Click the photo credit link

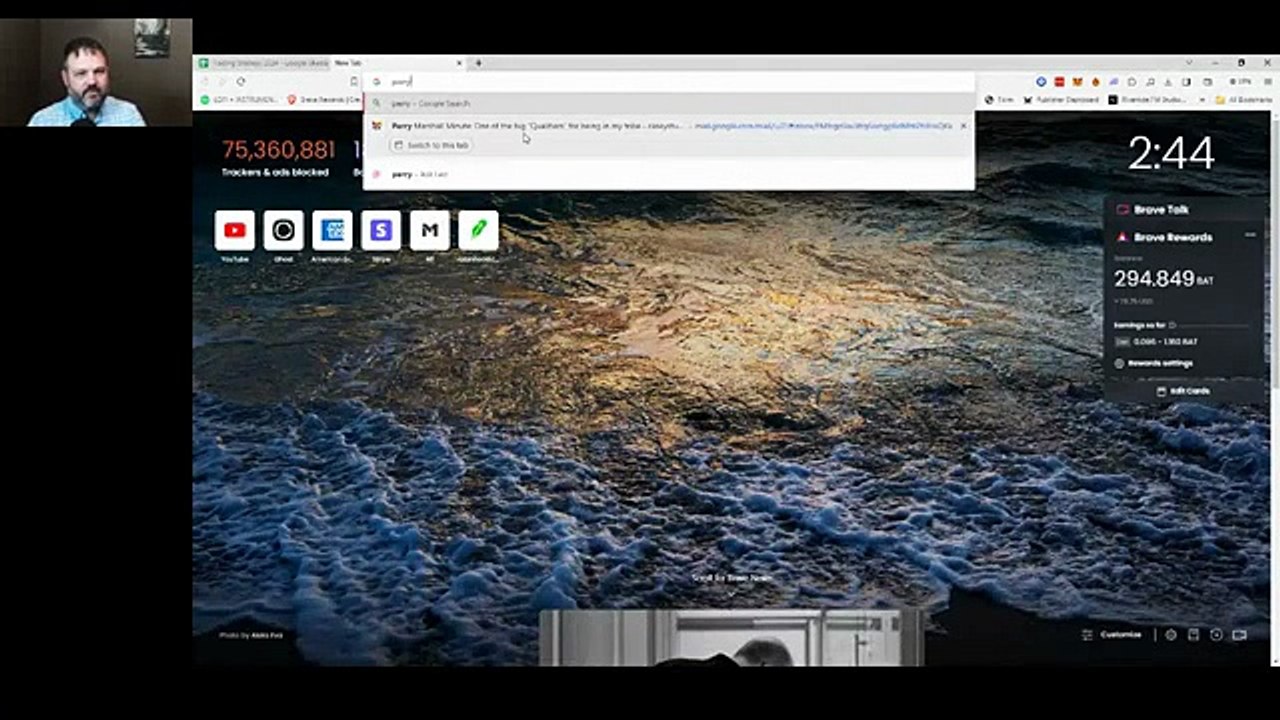click(x=251, y=635)
